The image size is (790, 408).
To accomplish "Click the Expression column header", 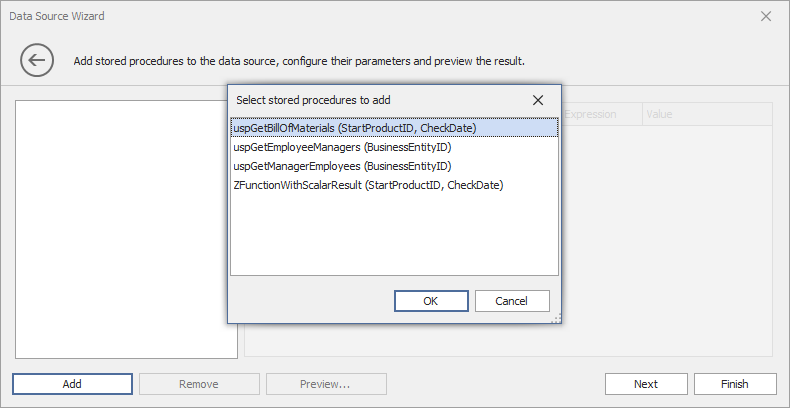I will pyautogui.click(x=602, y=114).
